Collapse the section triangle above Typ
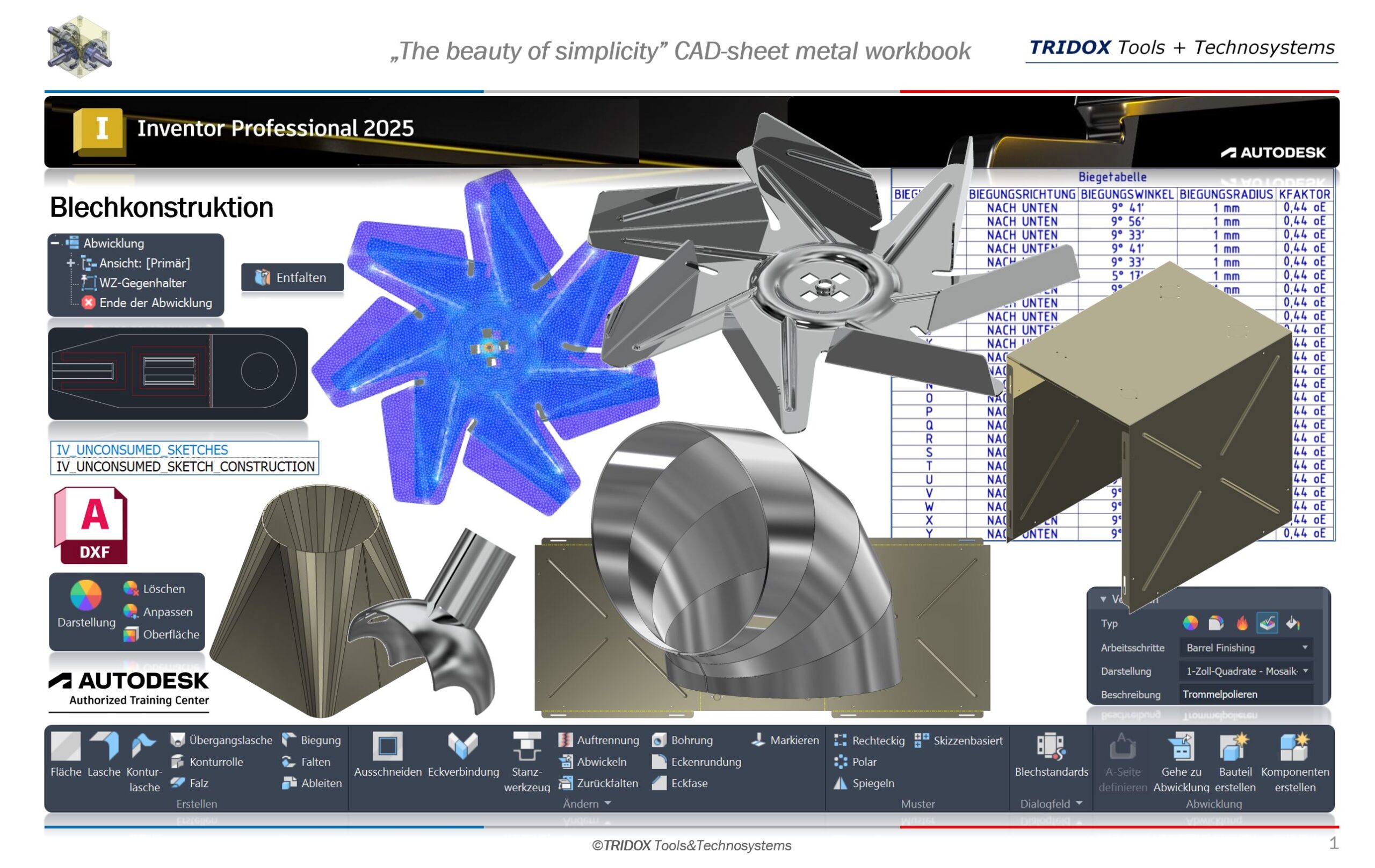The image size is (1375, 868). pyautogui.click(x=1103, y=599)
